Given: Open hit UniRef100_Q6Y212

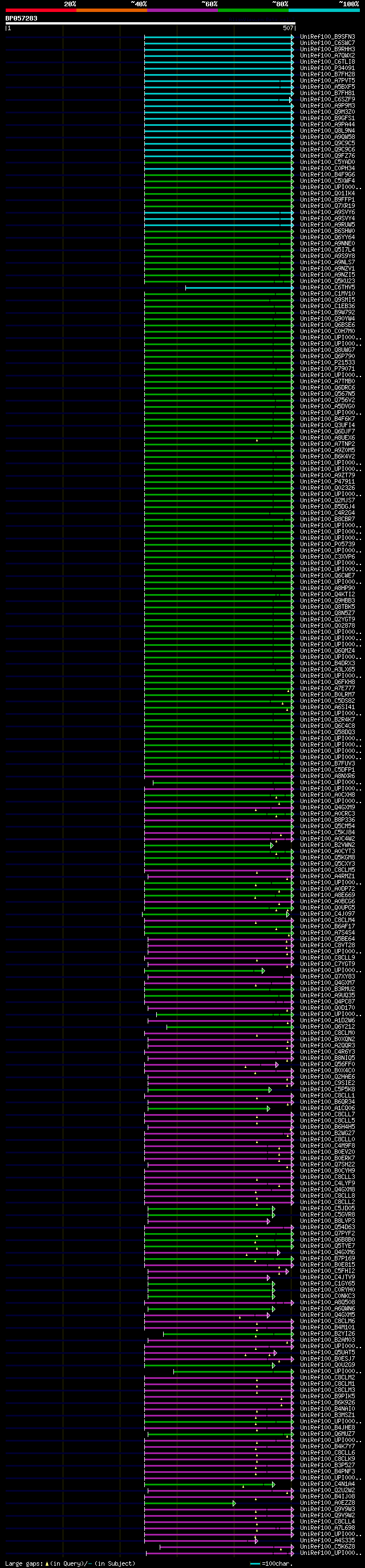Looking at the screenshot, I should click(x=327, y=1027).
